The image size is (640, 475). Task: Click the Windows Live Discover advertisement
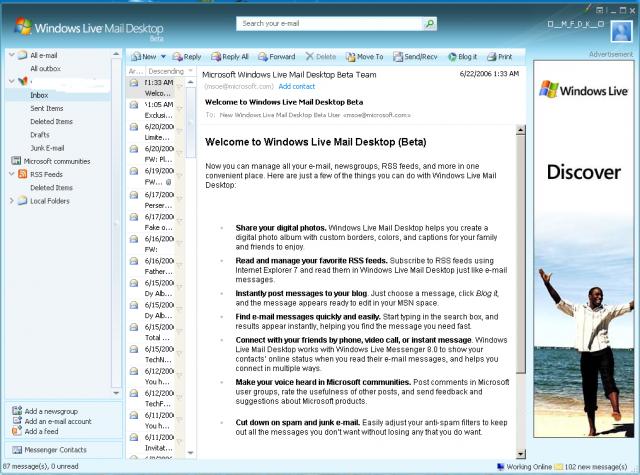(x=584, y=249)
